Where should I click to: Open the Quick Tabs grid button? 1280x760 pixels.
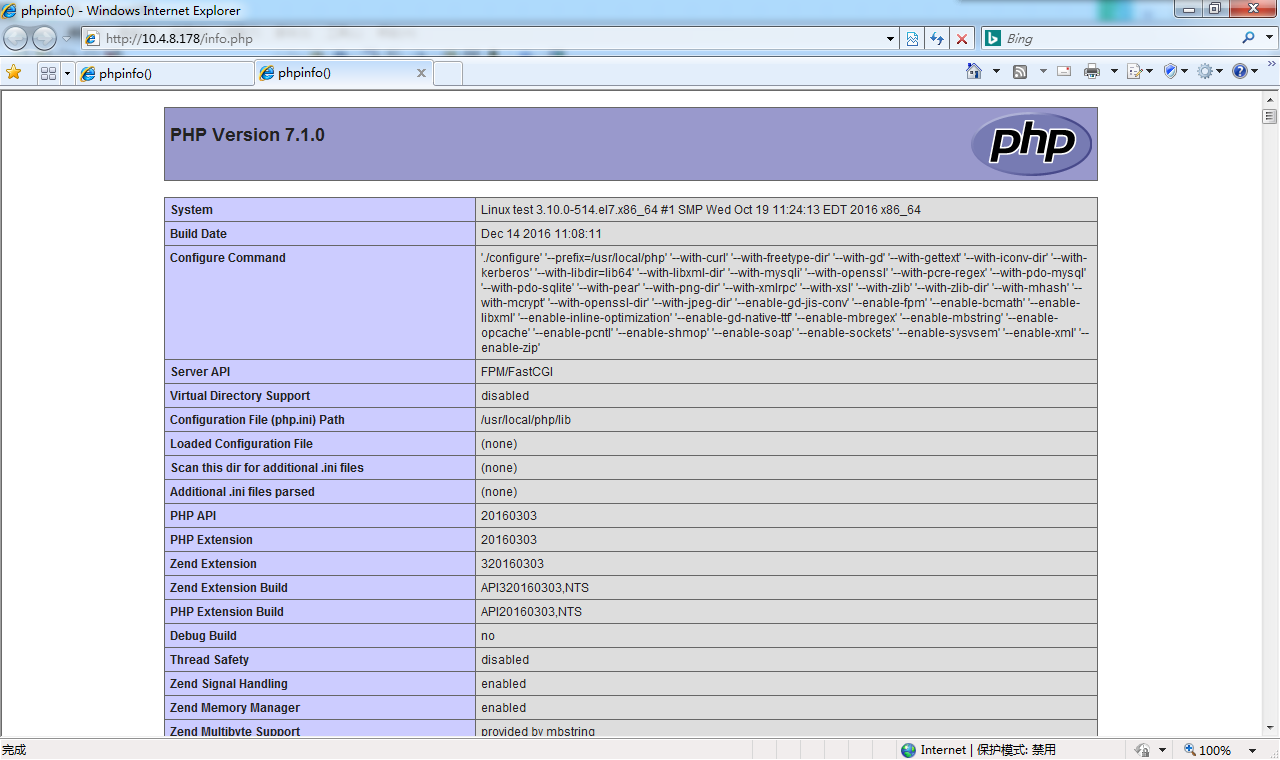point(48,73)
